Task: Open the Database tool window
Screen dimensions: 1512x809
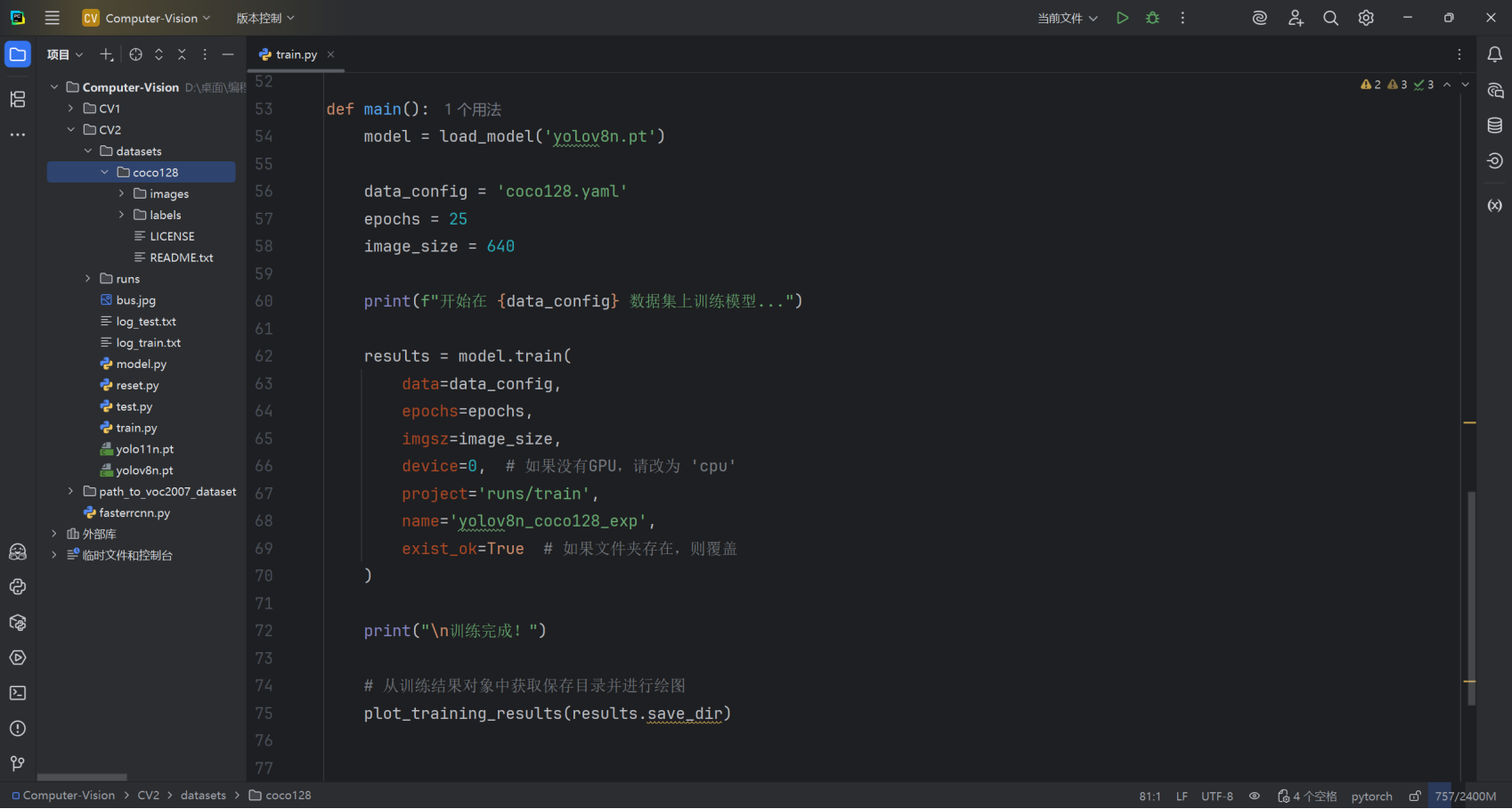Action: [x=1495, y=126]
